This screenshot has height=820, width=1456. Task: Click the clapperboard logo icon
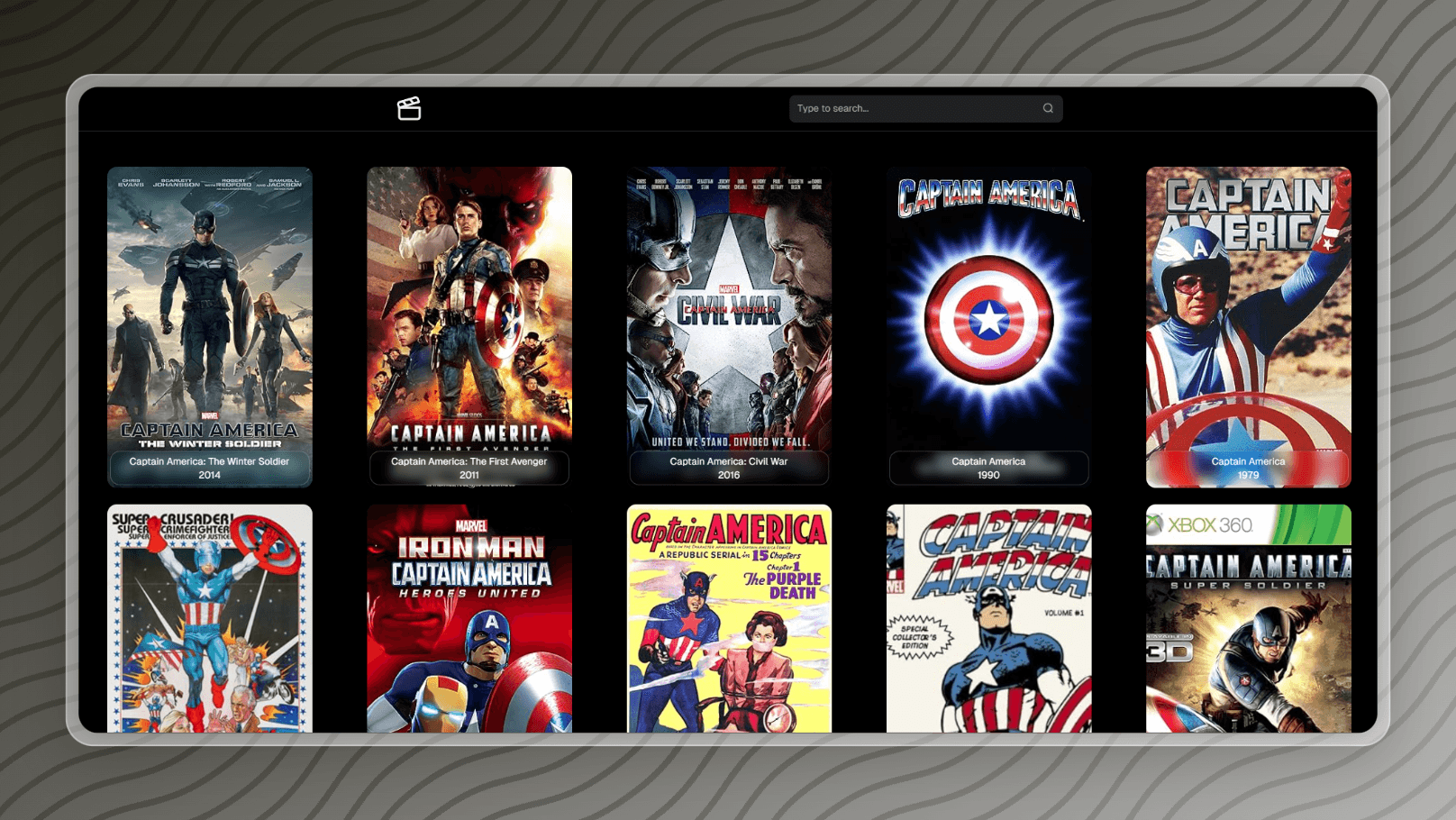pyautogui.click(x=409, y=108)
